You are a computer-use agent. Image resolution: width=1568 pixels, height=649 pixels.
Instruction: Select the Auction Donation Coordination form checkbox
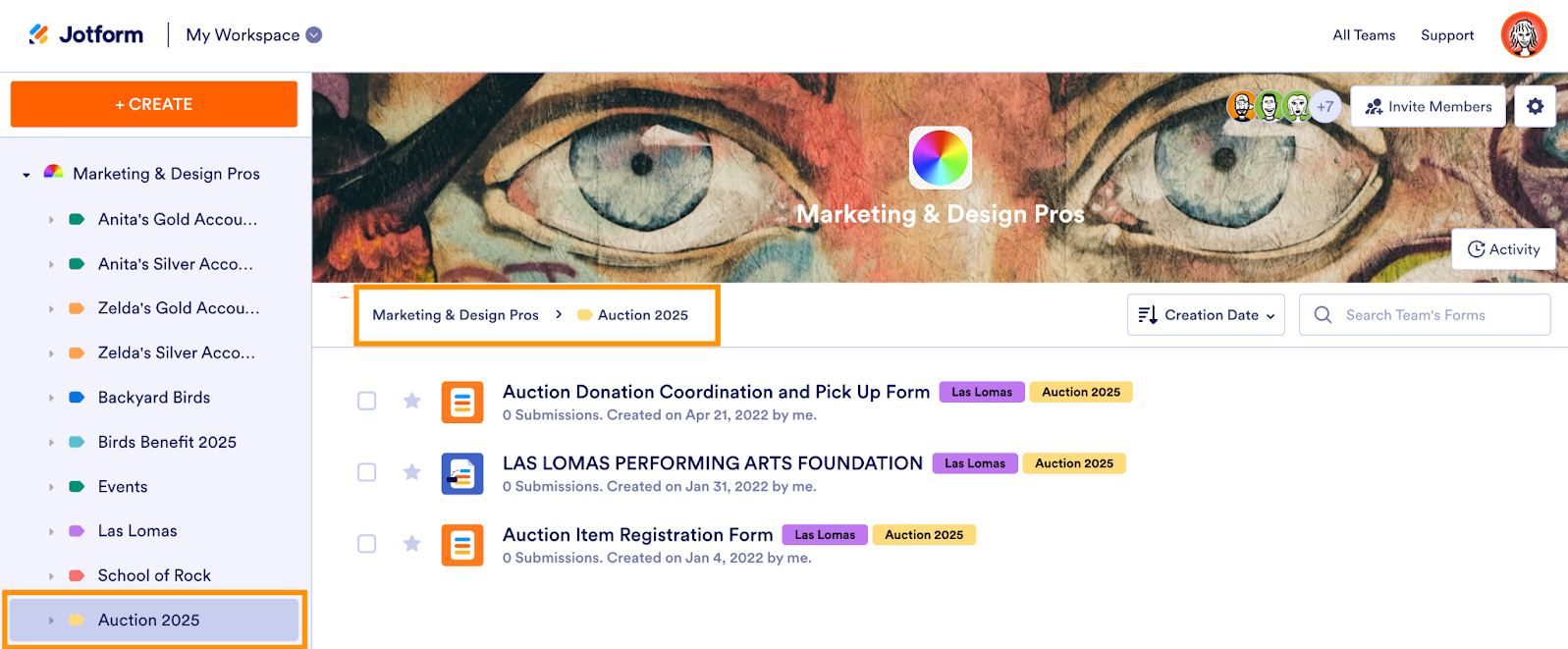point(367,401)
